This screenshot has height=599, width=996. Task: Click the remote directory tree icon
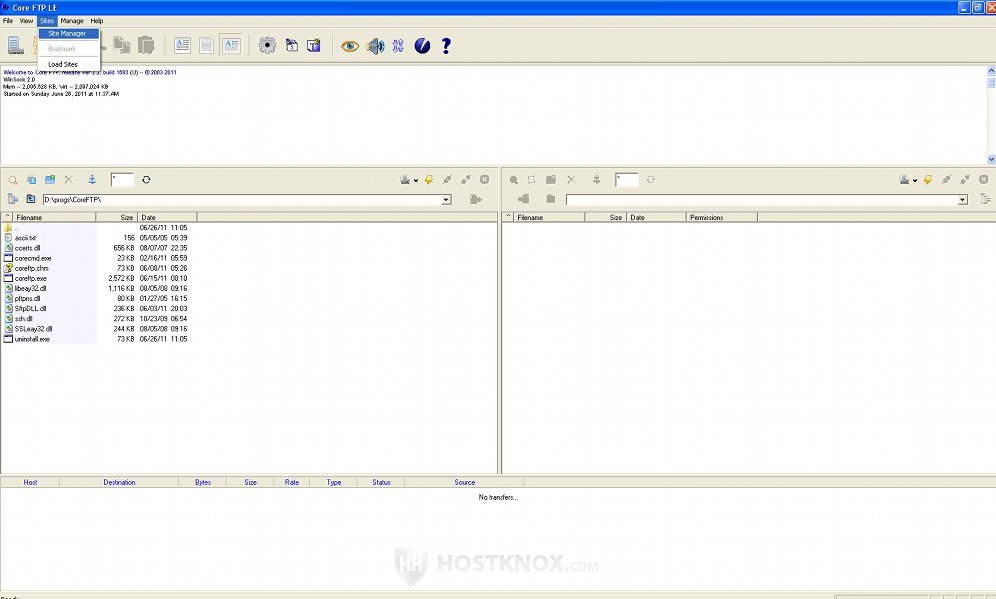pyautogui.click(x=985, y=199)
